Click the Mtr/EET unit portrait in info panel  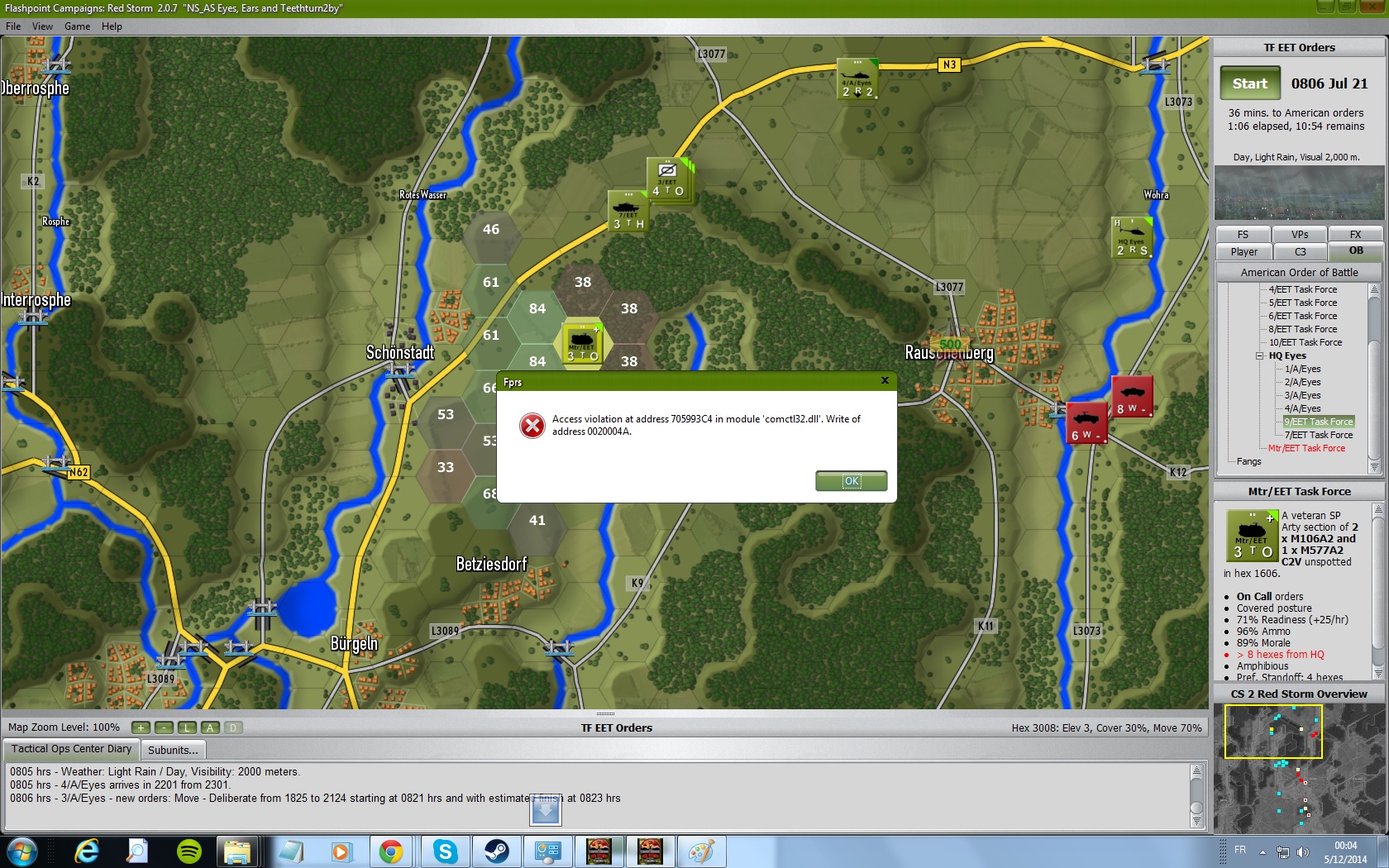[x=1253, y=537]
